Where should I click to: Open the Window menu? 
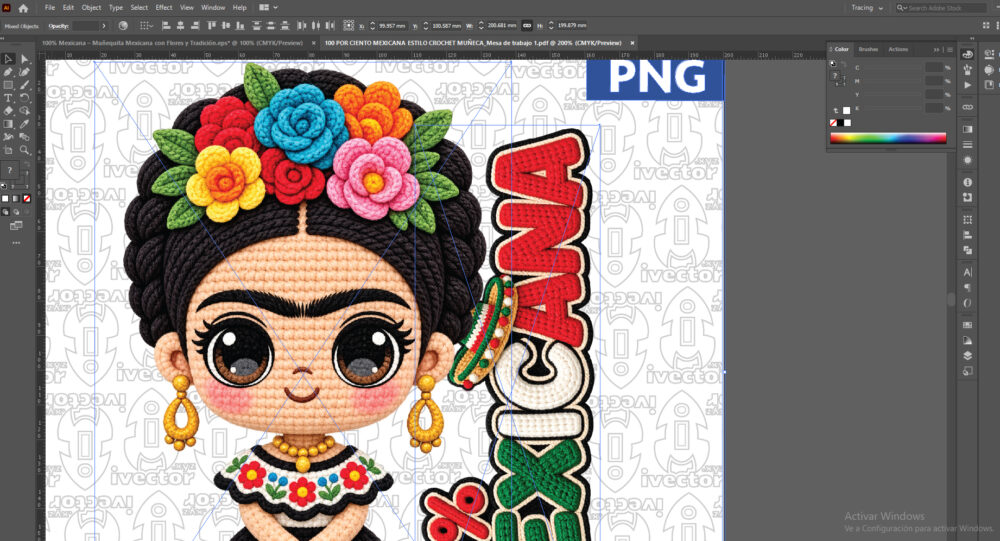tap(213, 8)
